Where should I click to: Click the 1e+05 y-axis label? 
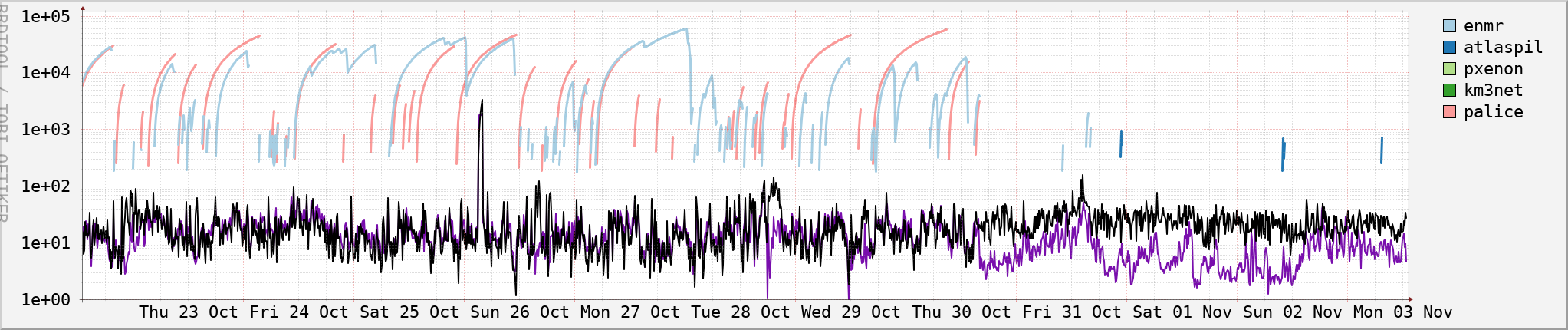[x=45, y=16]
